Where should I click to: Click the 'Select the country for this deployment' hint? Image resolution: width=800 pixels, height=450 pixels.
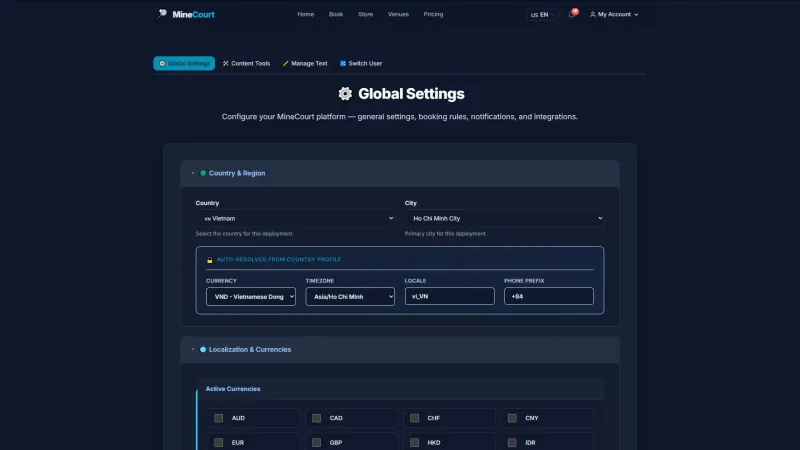pos(244,234)
